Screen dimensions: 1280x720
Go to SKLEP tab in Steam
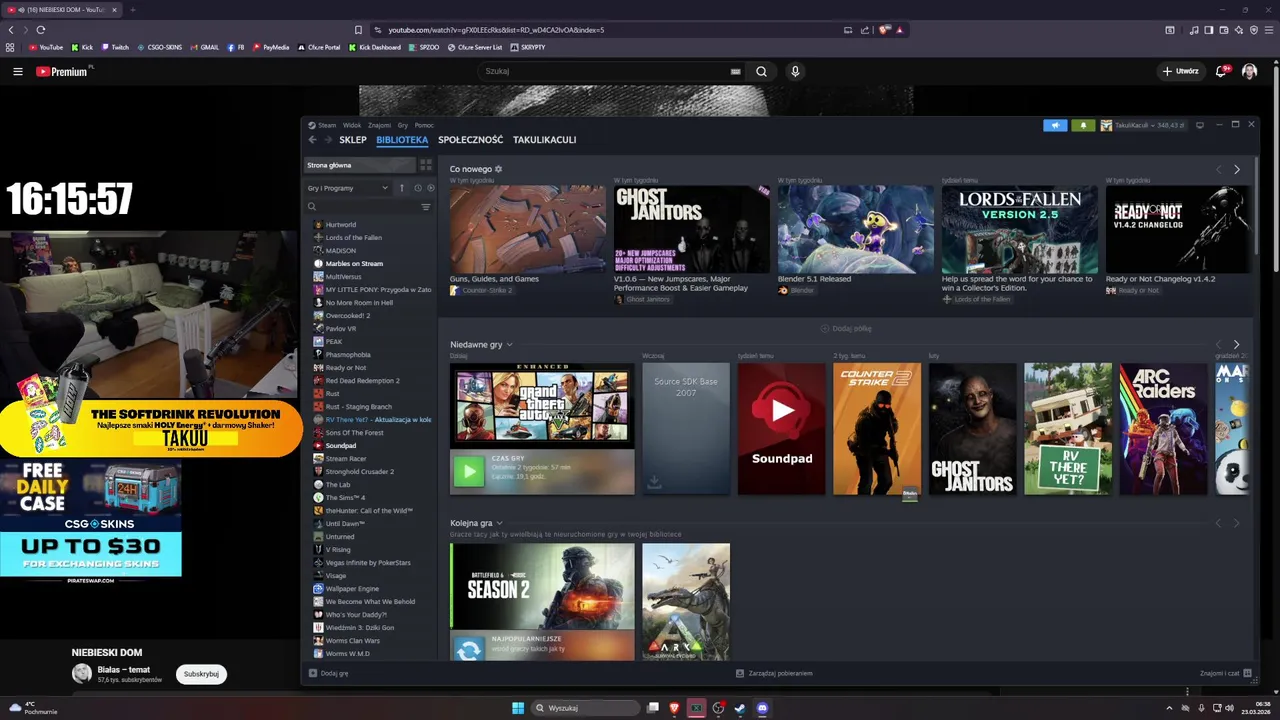point(353,140)
